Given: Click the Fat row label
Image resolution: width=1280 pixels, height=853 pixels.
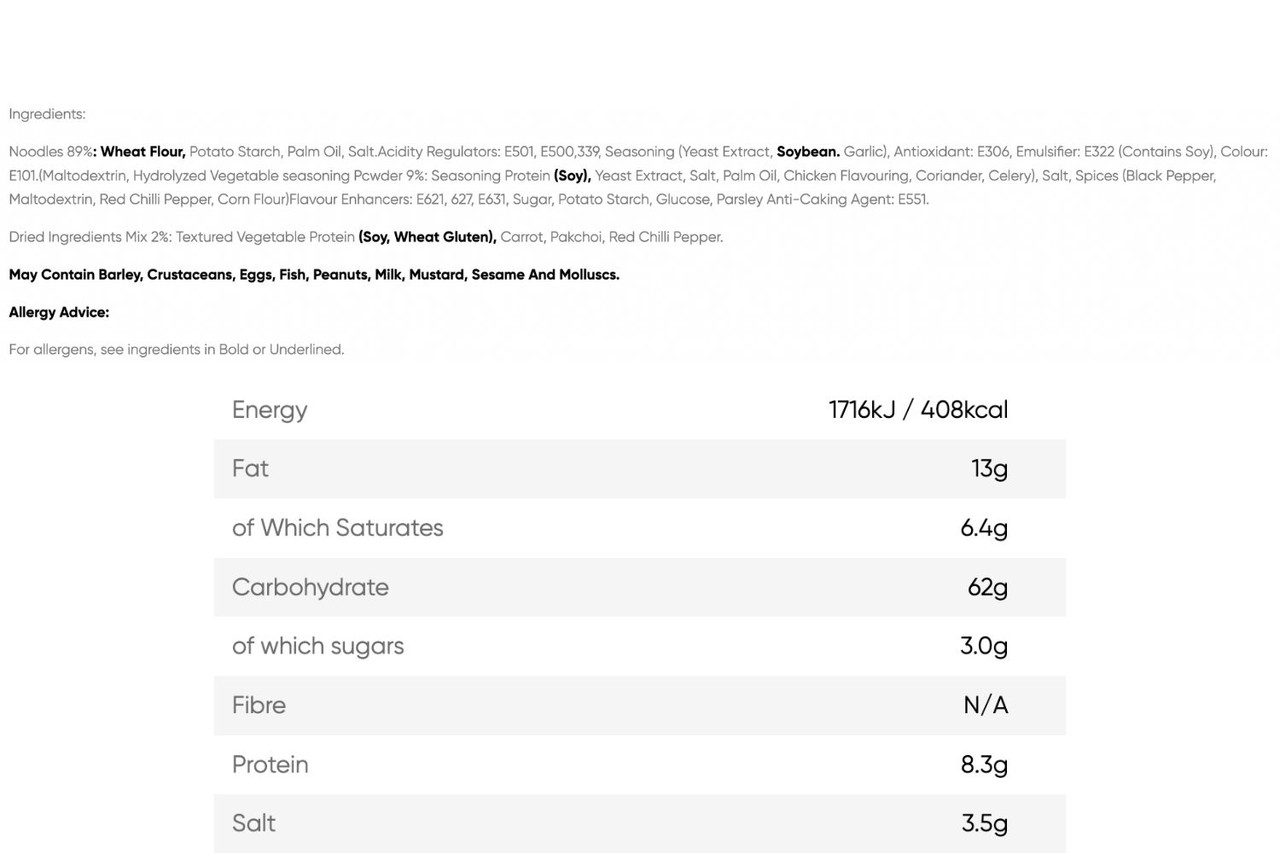Looking at the screenshot, I should 250,468.
